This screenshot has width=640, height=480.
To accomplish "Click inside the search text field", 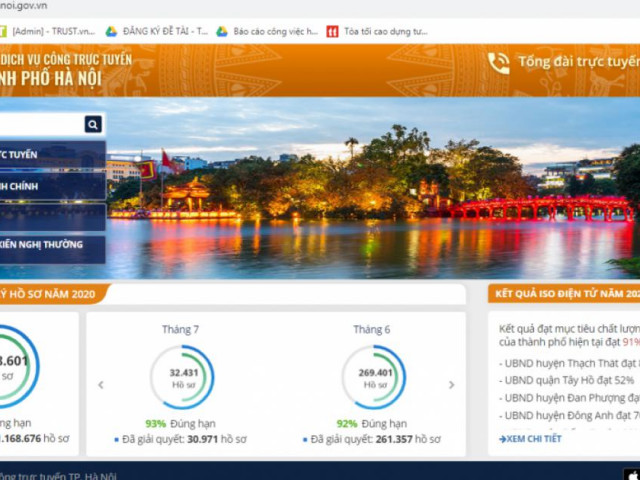I will point(40,124).
